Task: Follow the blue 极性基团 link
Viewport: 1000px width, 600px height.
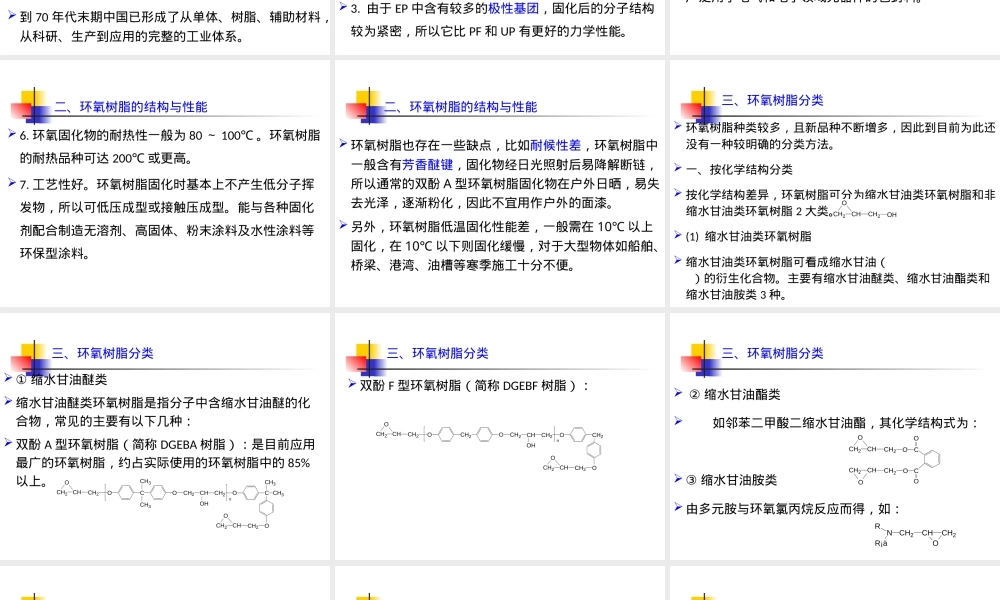Action: tap(513, 9)
